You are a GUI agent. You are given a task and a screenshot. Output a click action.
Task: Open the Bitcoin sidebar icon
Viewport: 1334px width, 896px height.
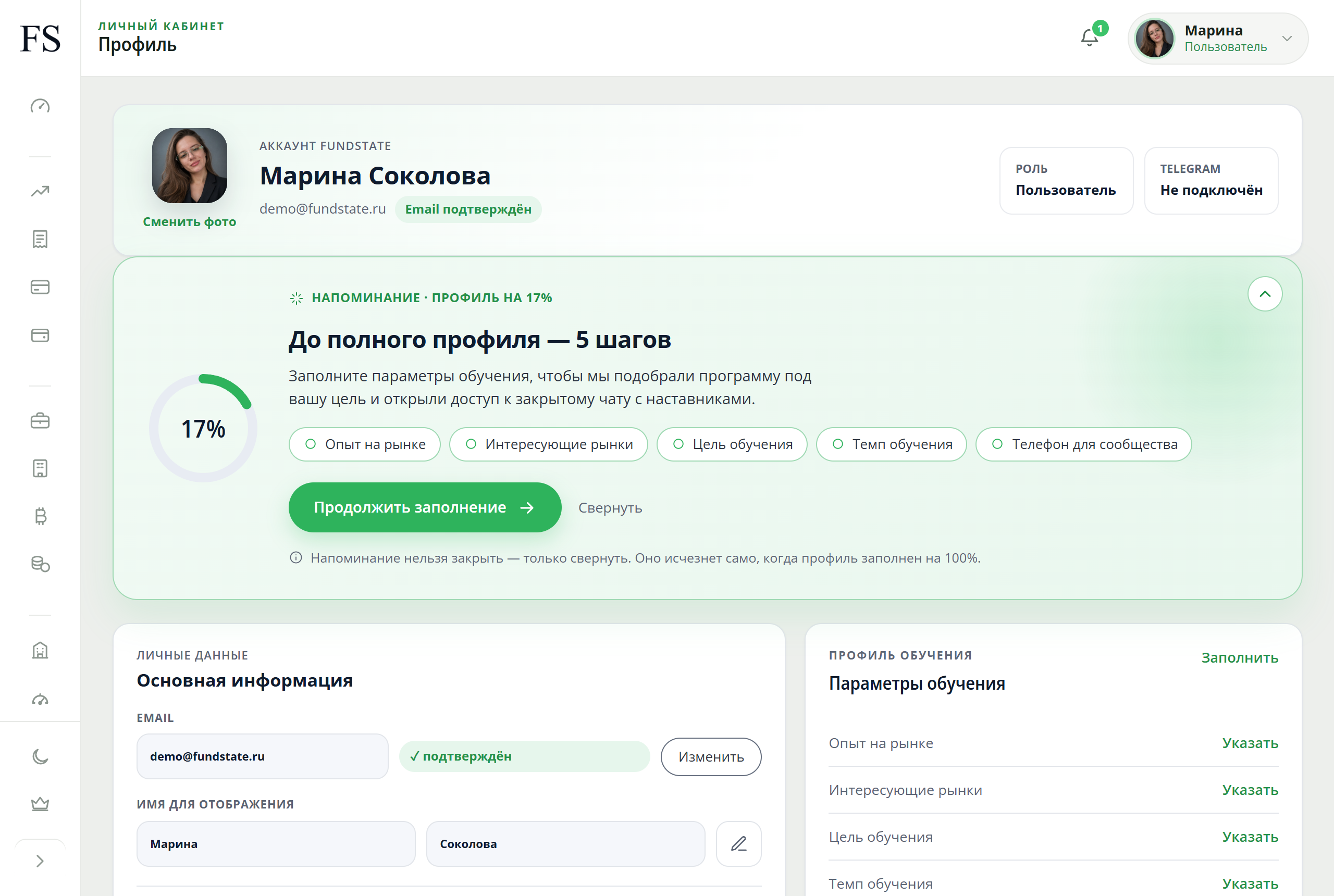click(x=40, y=517)
